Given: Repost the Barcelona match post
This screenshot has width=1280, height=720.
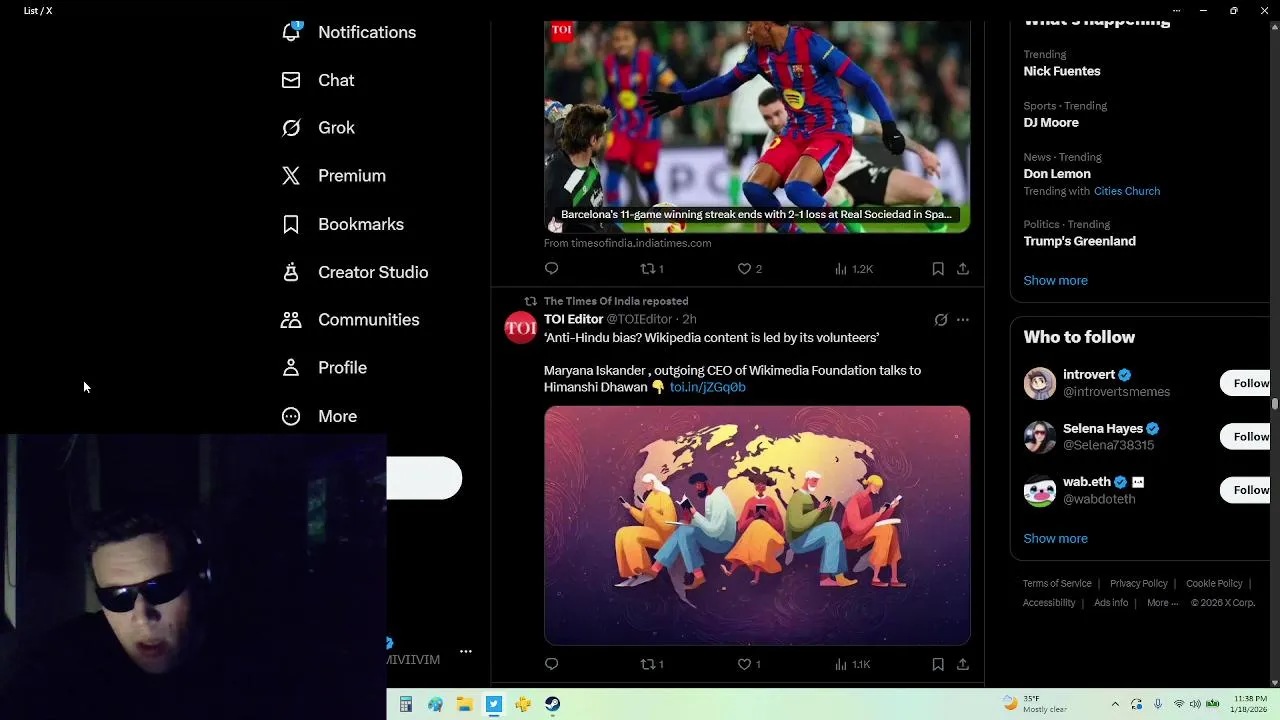Looking at the screenshot, I should [x=652, y=268].
